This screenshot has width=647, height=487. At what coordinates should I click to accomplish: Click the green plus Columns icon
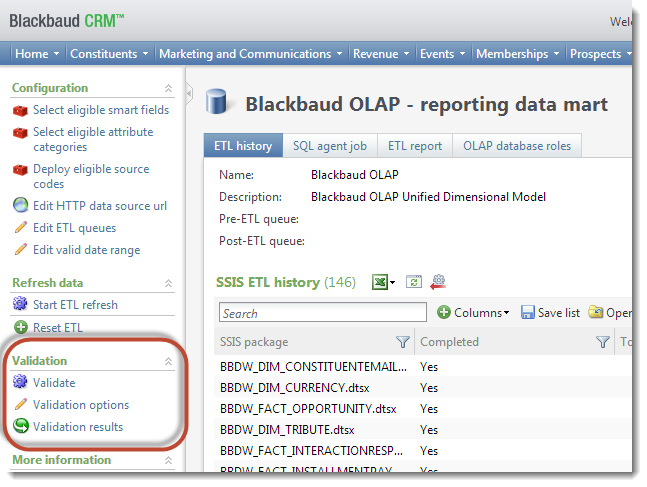tap(444, 312)
